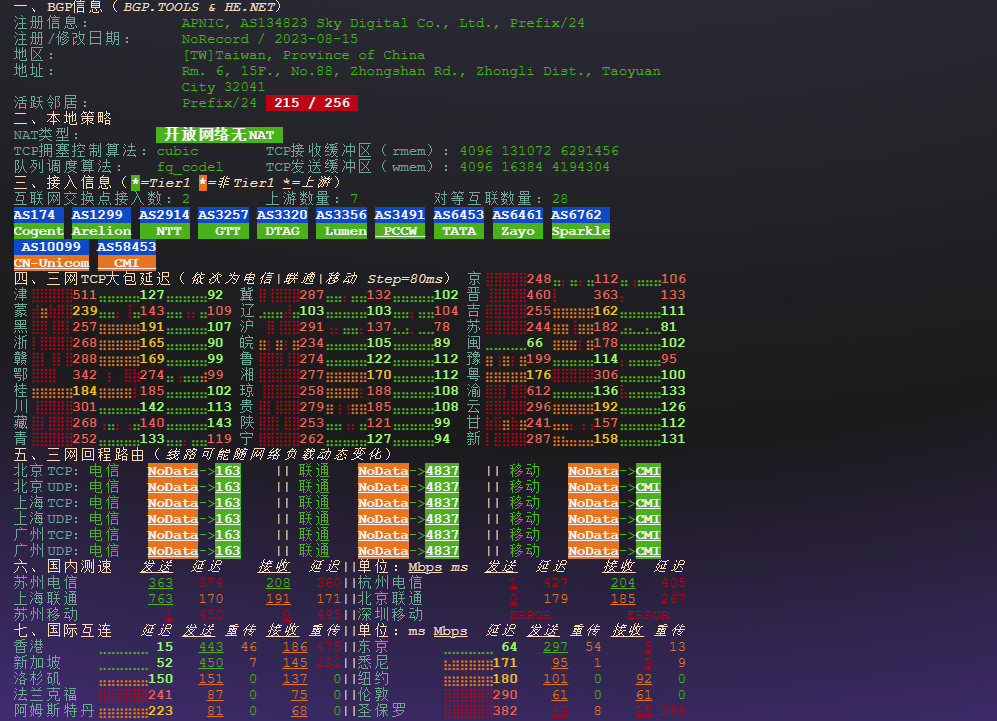This screenshot has width=997, height=721.
Task: Click the AS58453 badge
Action: click(x=126, y=247)
